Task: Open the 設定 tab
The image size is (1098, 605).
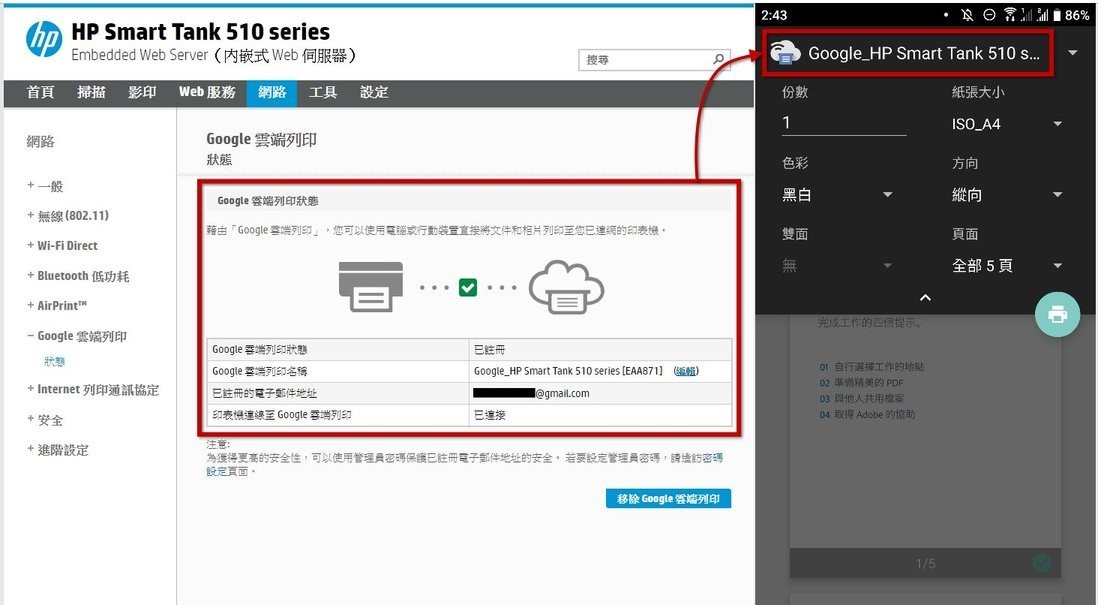Action: point(374,92)
